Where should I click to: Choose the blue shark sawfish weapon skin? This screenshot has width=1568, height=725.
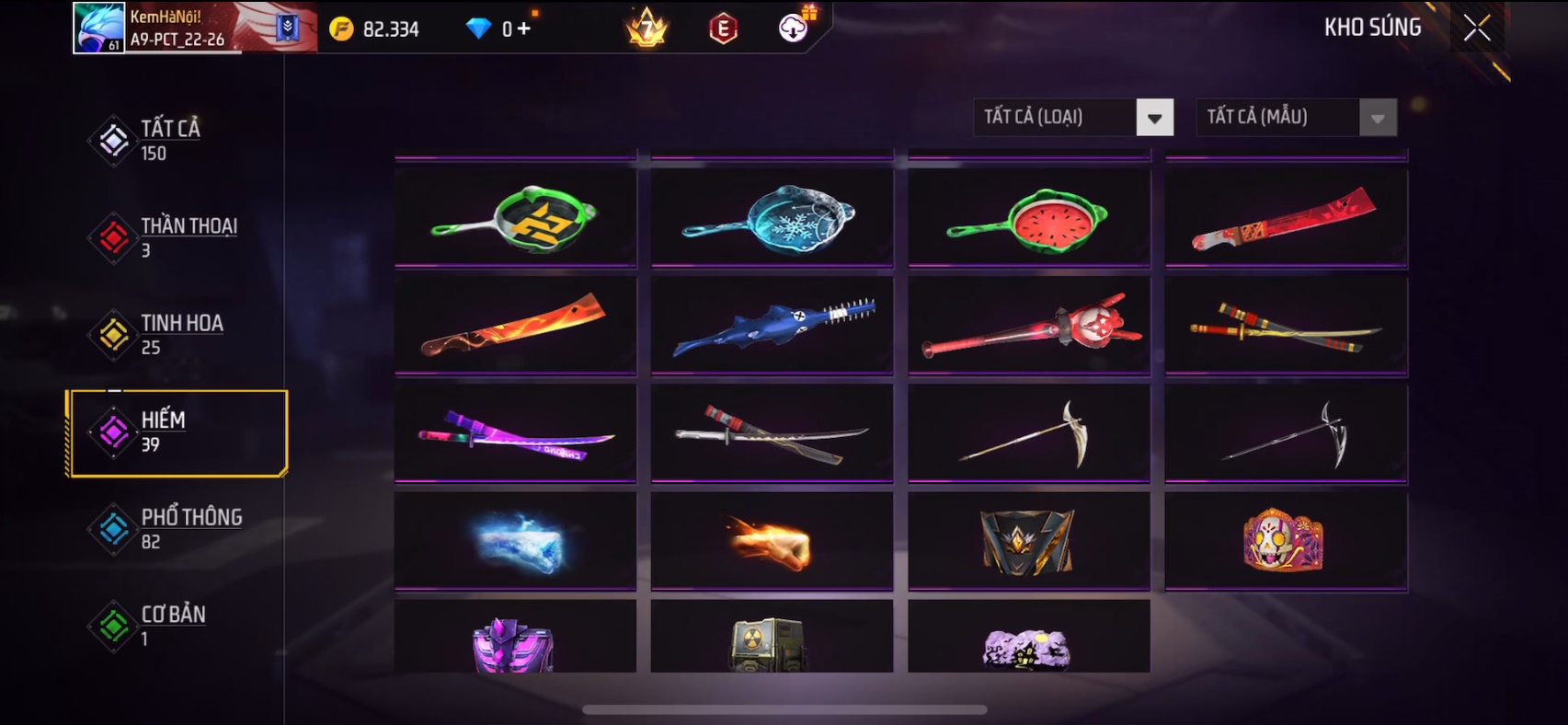(772, 326)
